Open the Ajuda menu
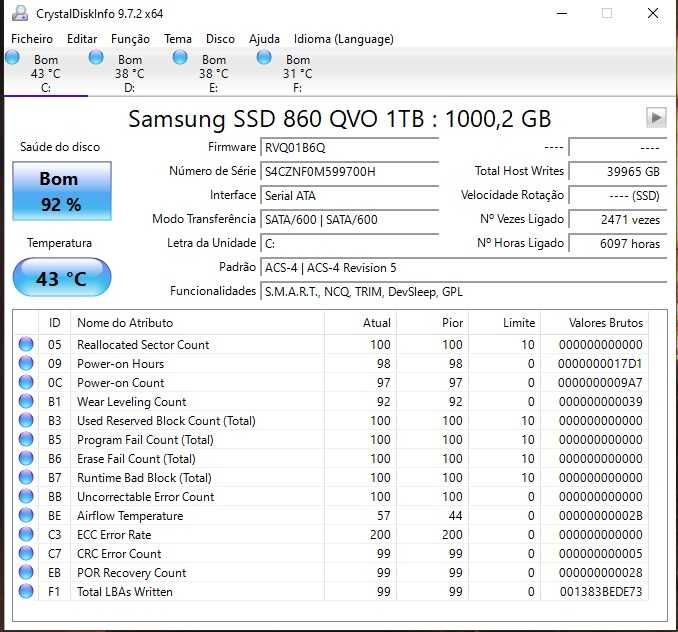Image resolution: width=678 pixels, height=632 pixels. pyautogui.click(x=264, y=39)
